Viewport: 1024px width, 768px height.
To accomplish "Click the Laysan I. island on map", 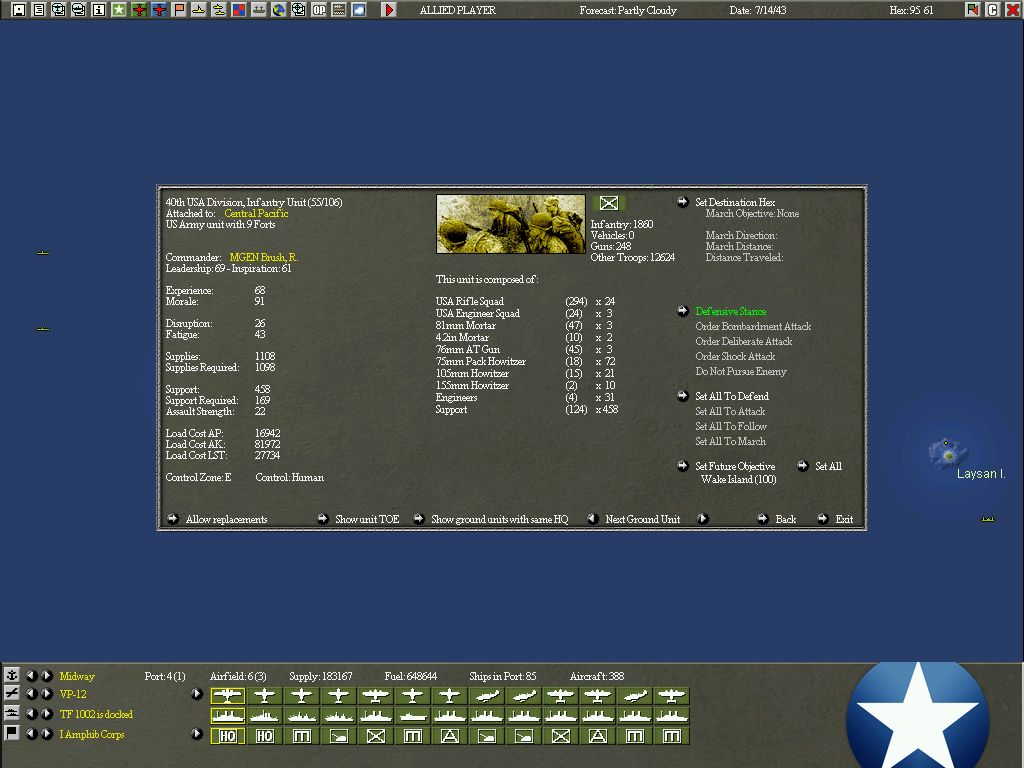I will (x=947, y=455).
